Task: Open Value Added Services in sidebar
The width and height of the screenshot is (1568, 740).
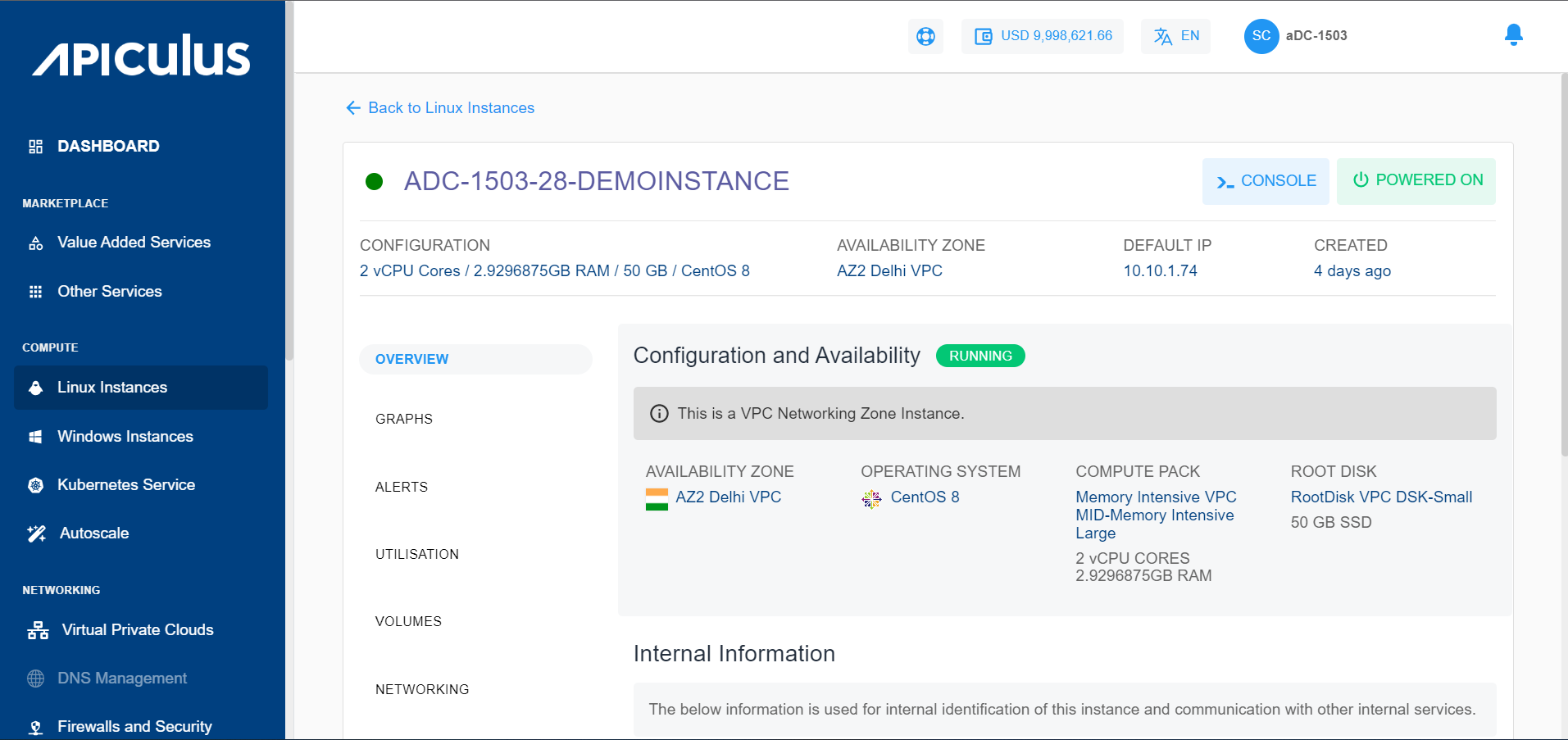Action: pos(134,243)
